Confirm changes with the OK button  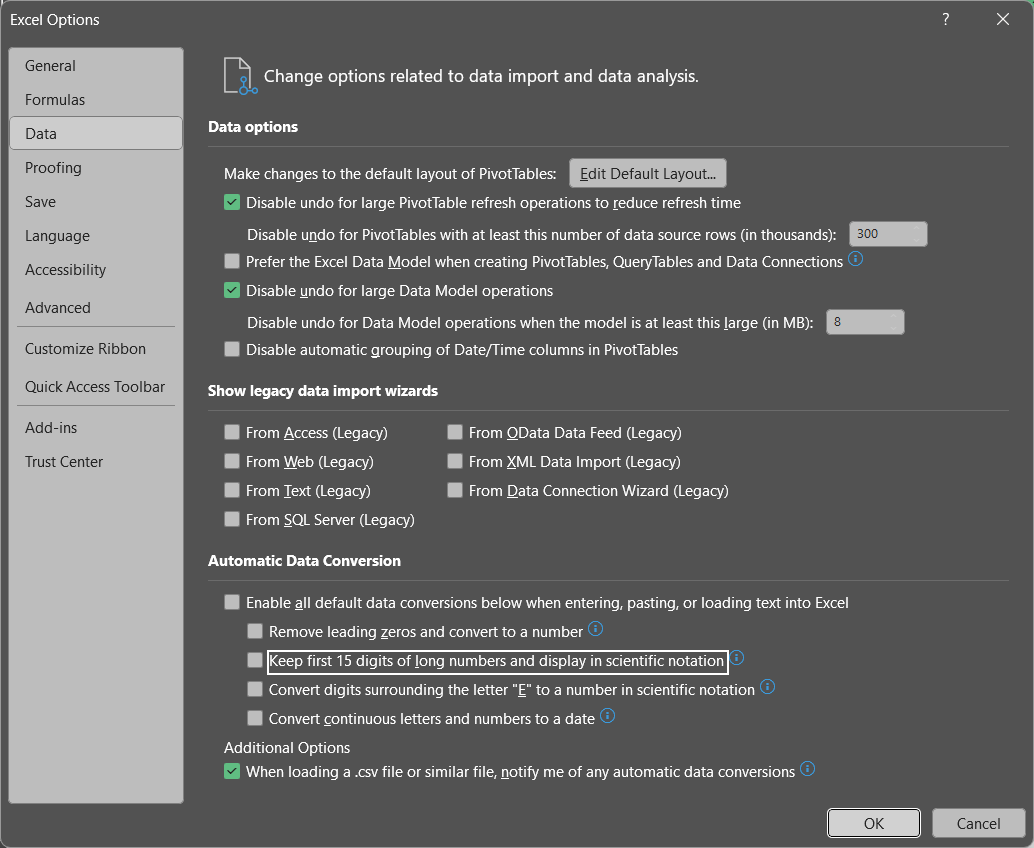pos(874,824)
